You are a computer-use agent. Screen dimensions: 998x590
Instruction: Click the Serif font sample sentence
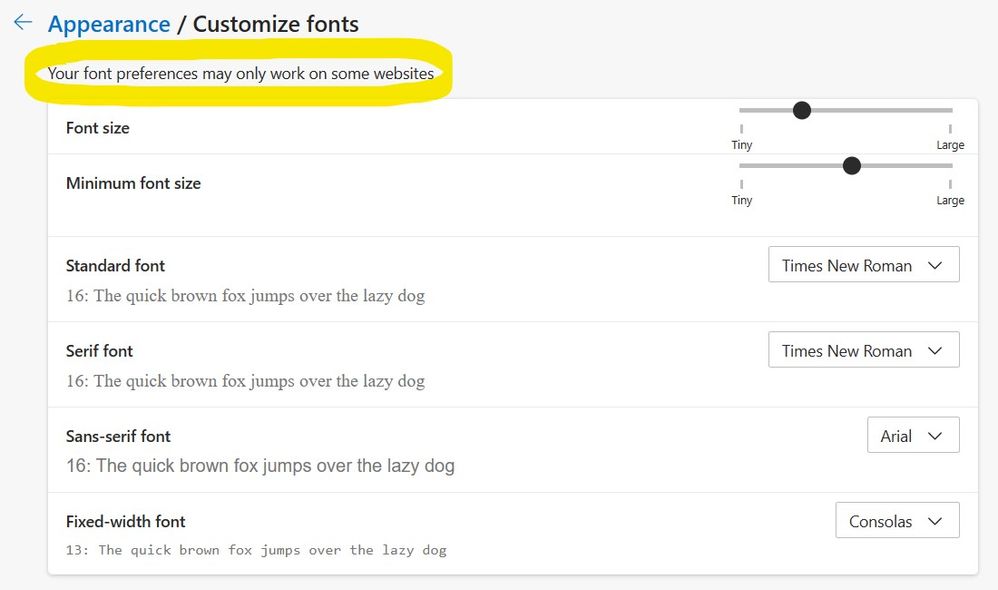245,381
